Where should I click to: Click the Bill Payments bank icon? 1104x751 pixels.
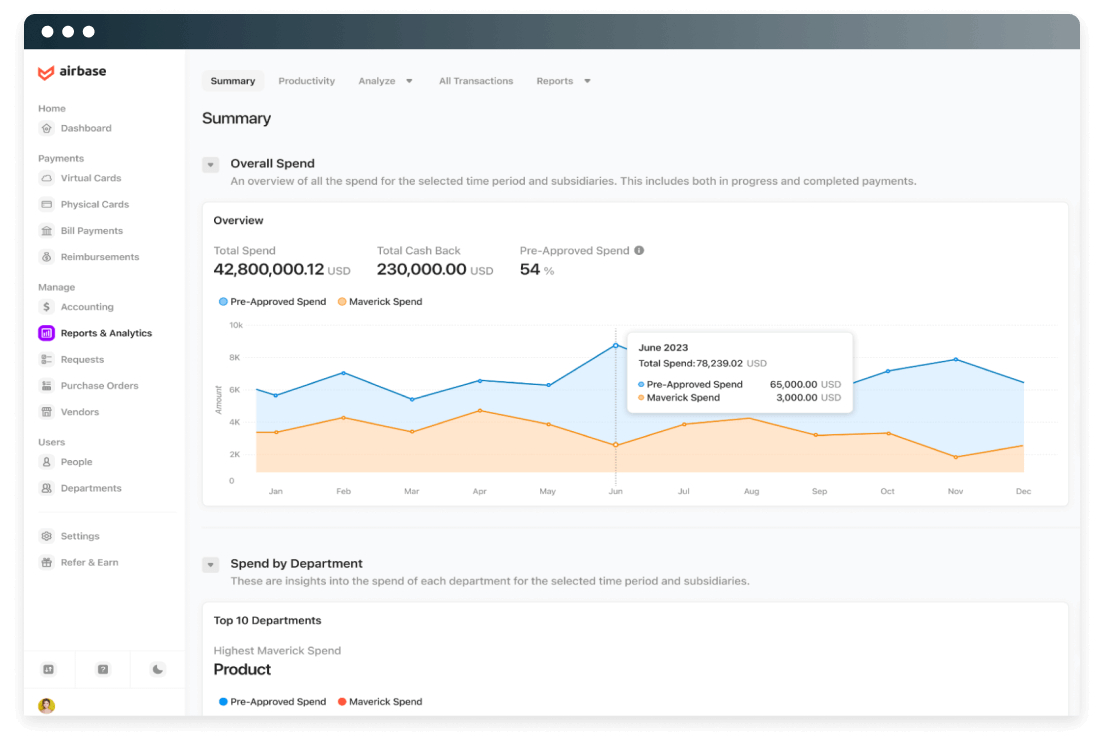pyautogui.click(x=46, y=231)
